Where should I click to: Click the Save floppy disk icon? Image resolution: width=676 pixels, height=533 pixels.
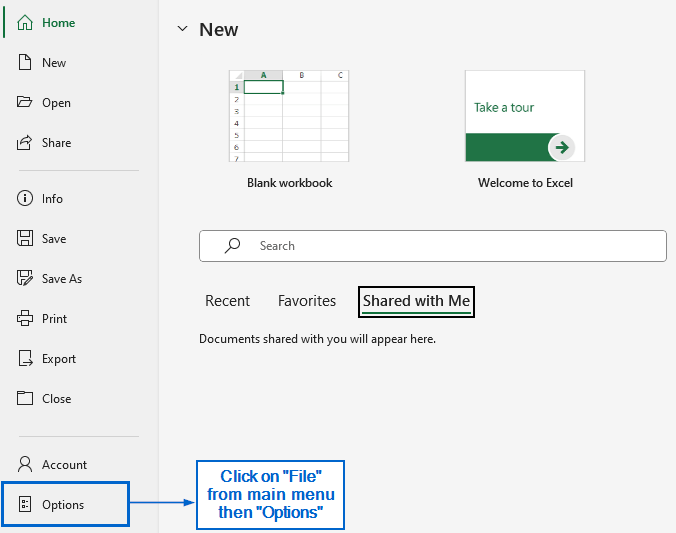[25, 239]
